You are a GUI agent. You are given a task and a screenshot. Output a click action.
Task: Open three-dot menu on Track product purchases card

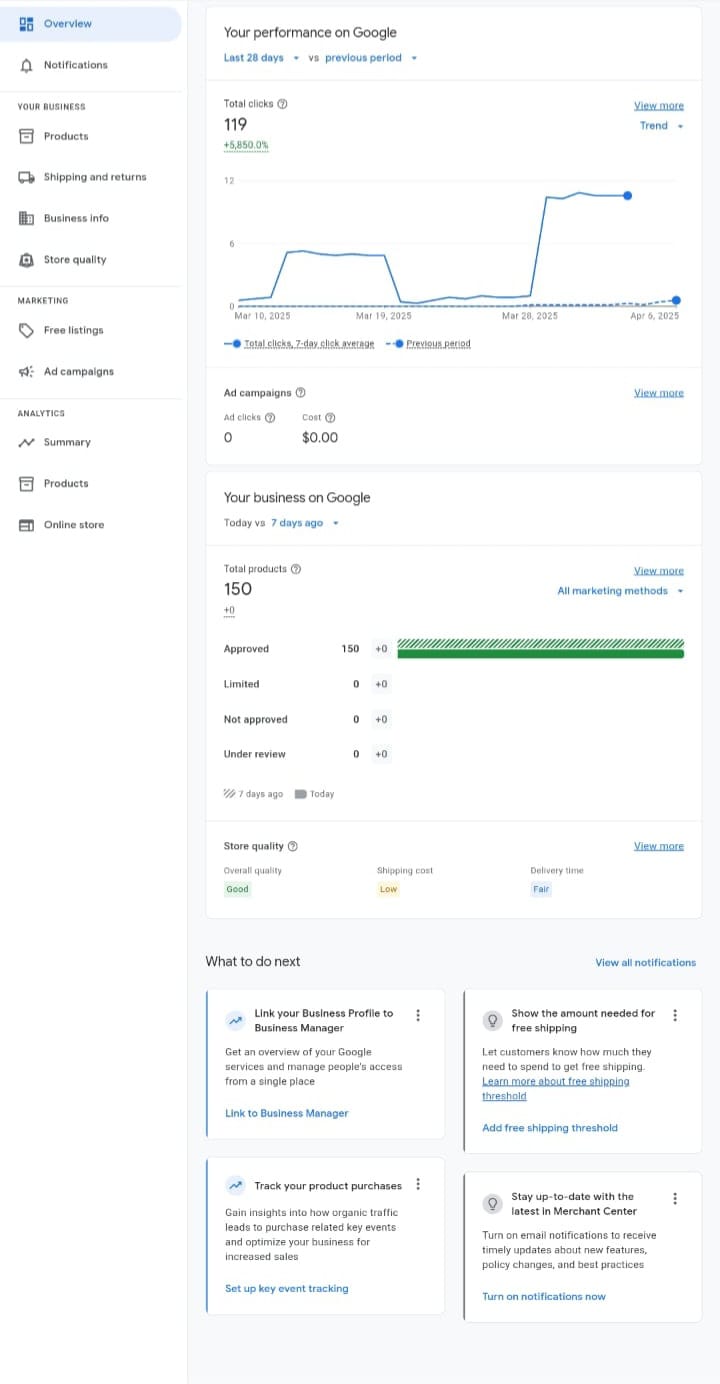point(418,1184)
